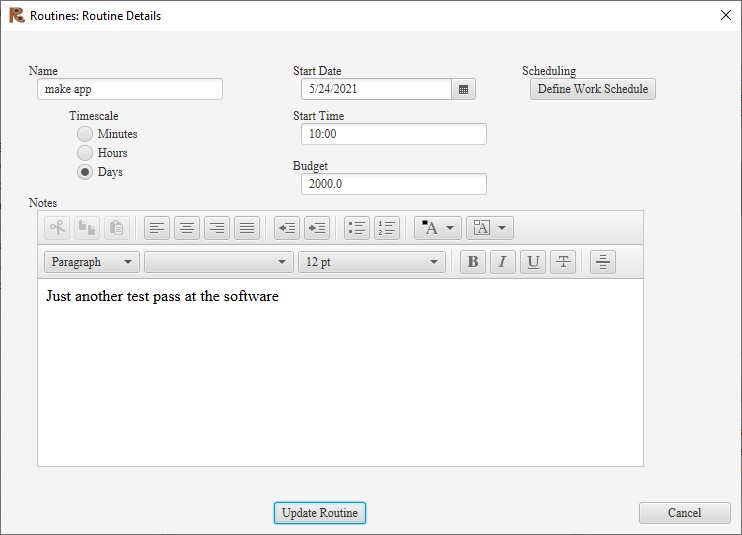Image resolution: width=742 pixels, height=535 pixels.
Task: Decrease indent (outdent) in notes
Action: (287, 228)
